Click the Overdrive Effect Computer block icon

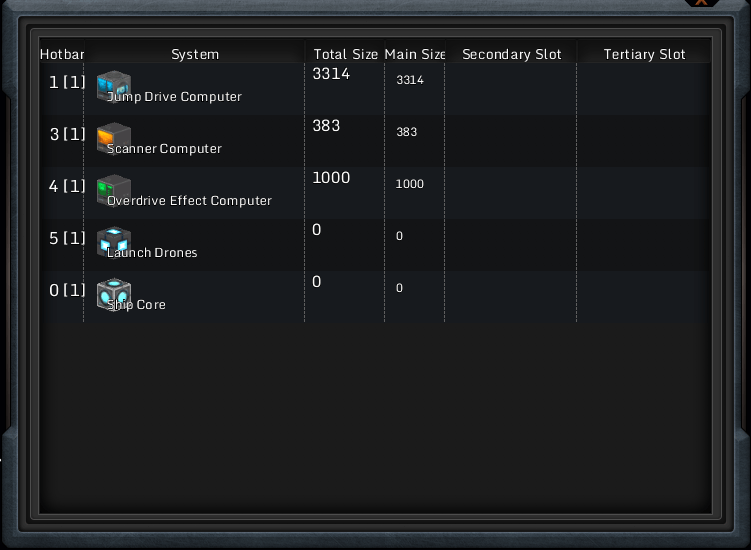click(113, 189)
